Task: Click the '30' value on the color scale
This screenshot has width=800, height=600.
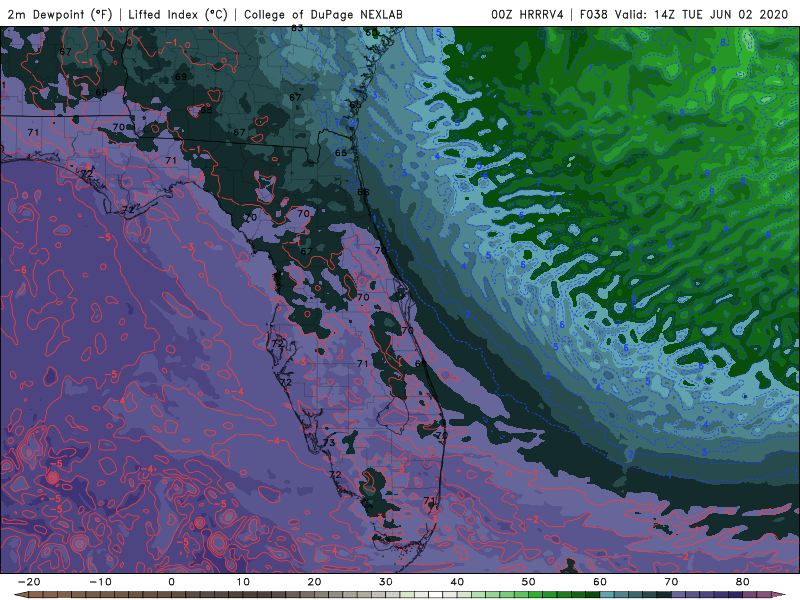Action: [x=386, y=582]
